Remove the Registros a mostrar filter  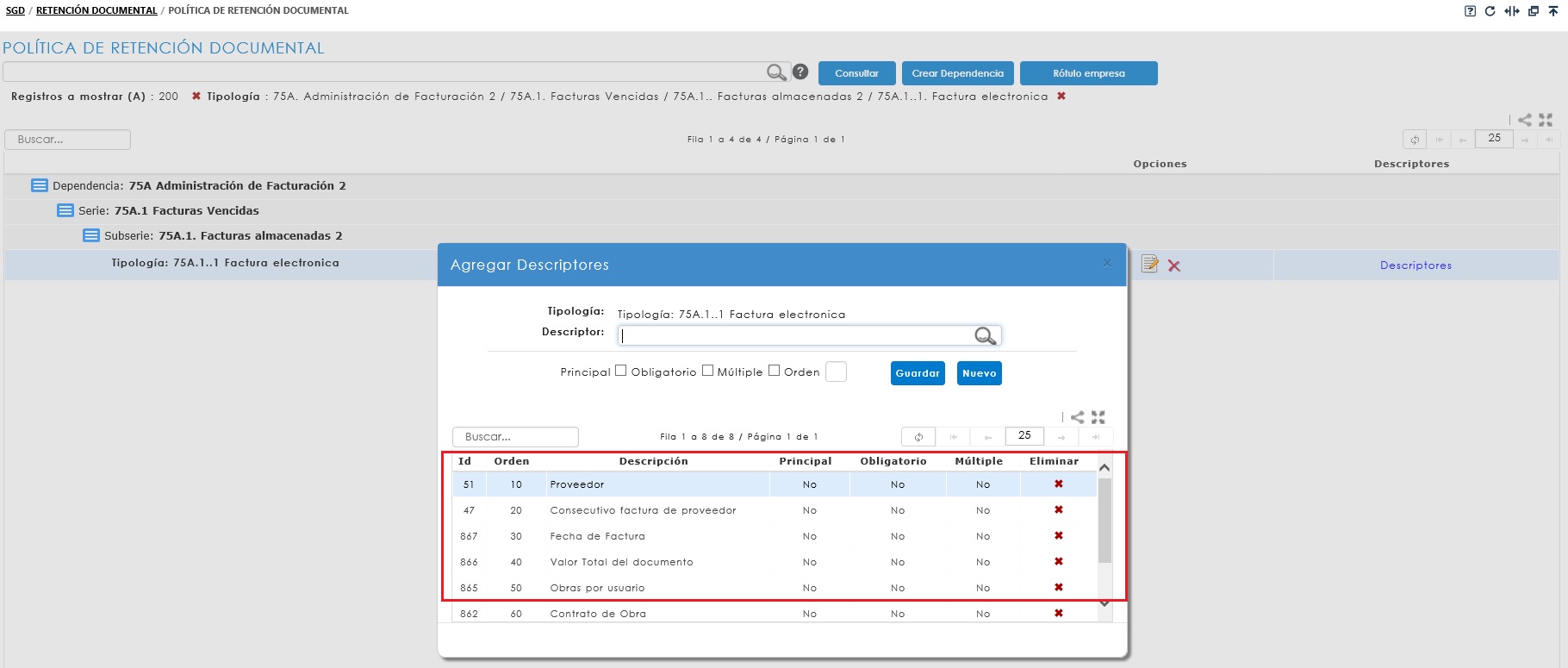tap(196, 97)
